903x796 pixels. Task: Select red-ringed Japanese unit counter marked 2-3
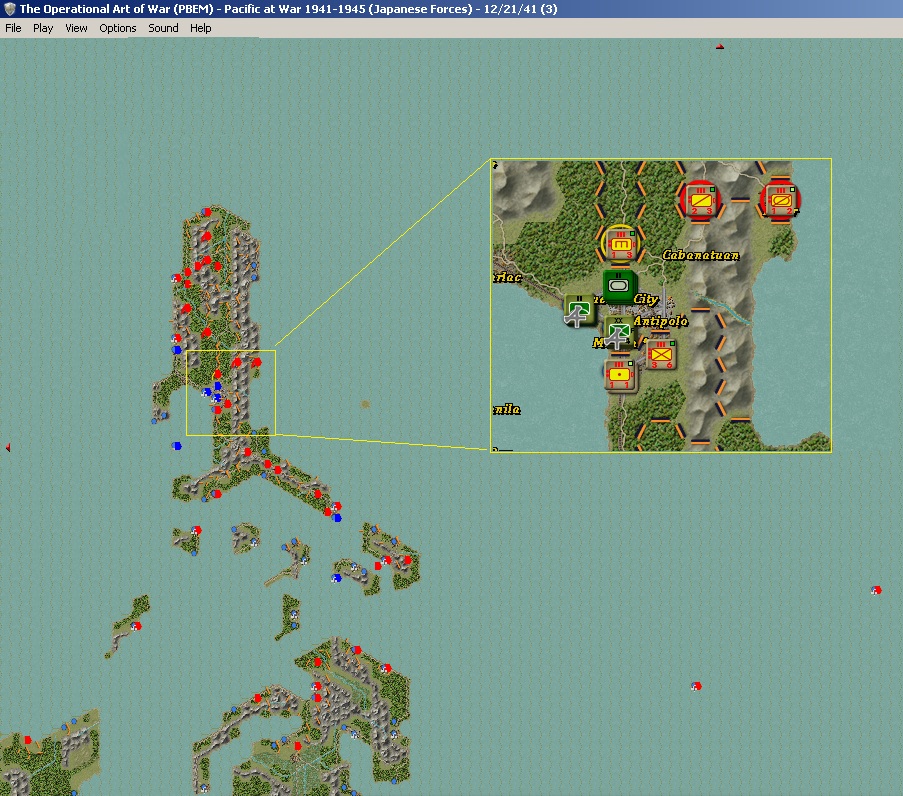(700, 200)
